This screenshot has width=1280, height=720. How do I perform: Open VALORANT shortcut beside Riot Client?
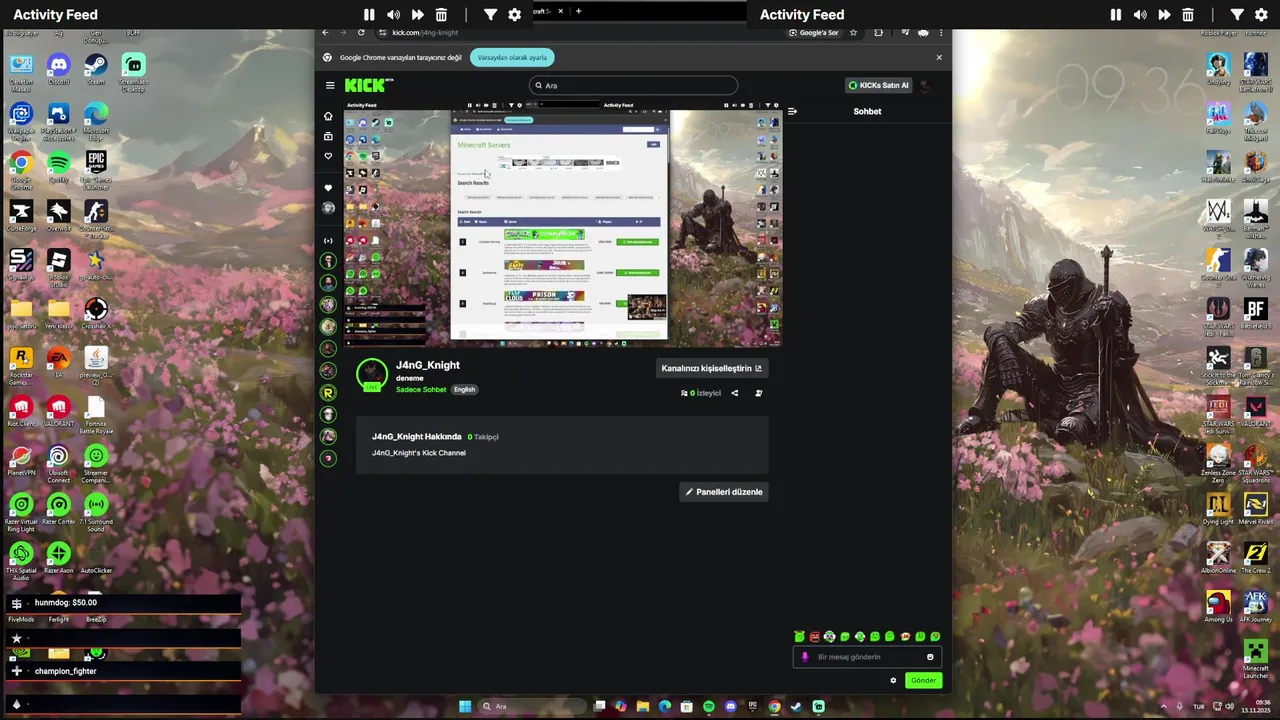(59, 412)
